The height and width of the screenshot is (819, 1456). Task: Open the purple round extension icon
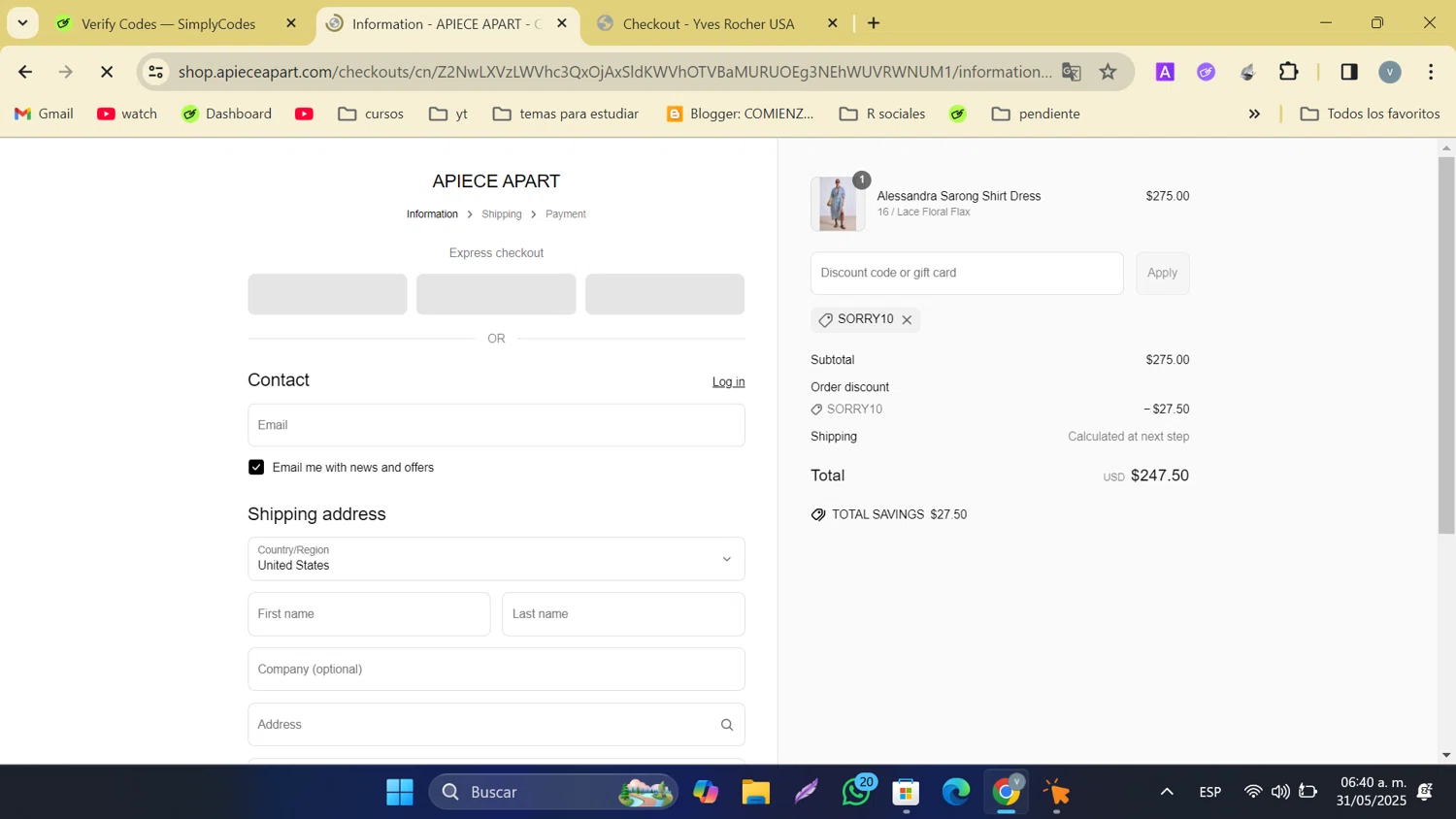click(x=1207, y=72)
